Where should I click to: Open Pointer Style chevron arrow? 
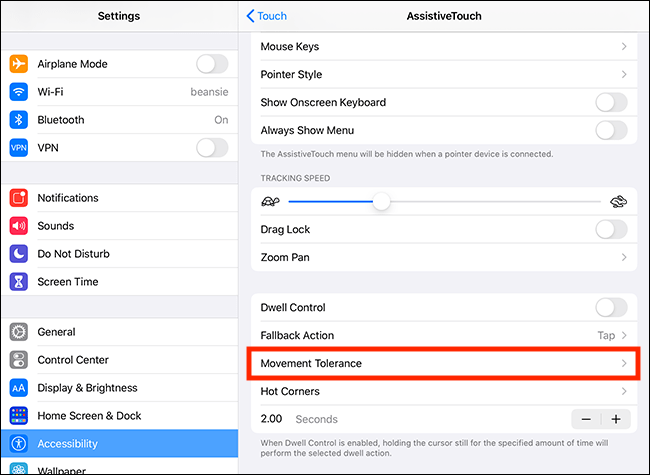(624, 74)
